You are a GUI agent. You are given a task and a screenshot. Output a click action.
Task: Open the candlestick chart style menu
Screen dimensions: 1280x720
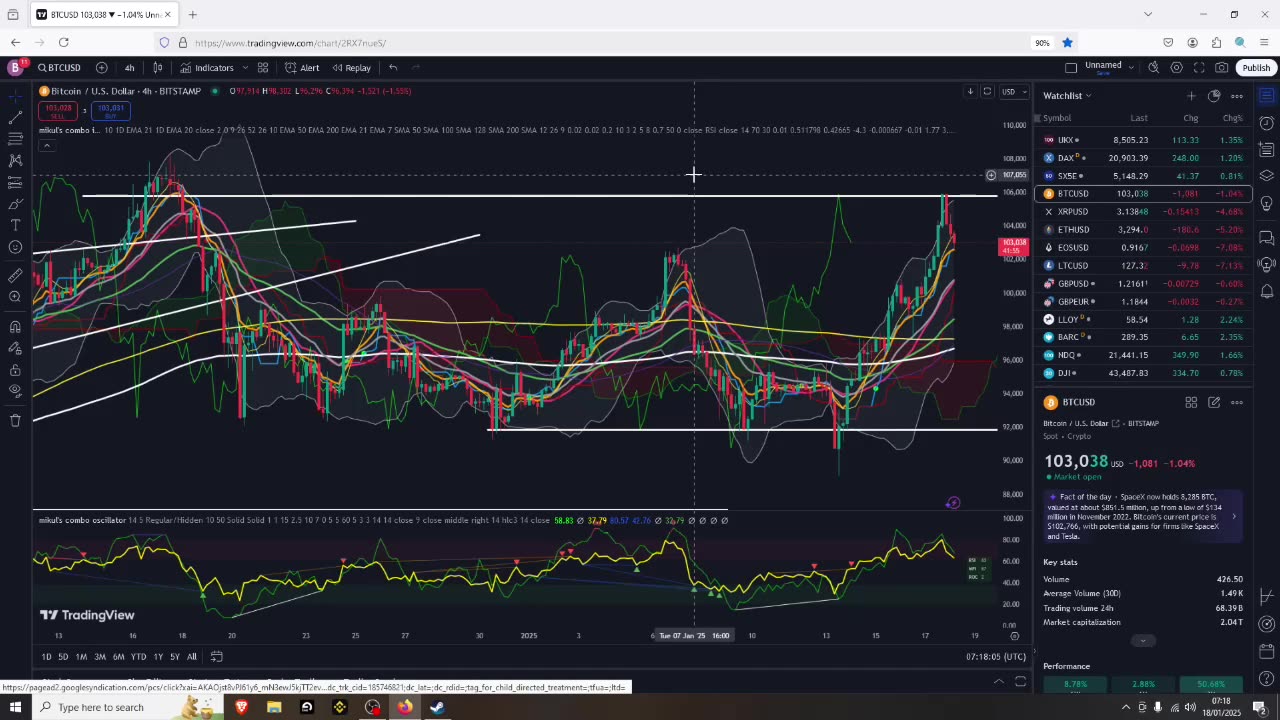click(157, 68)
